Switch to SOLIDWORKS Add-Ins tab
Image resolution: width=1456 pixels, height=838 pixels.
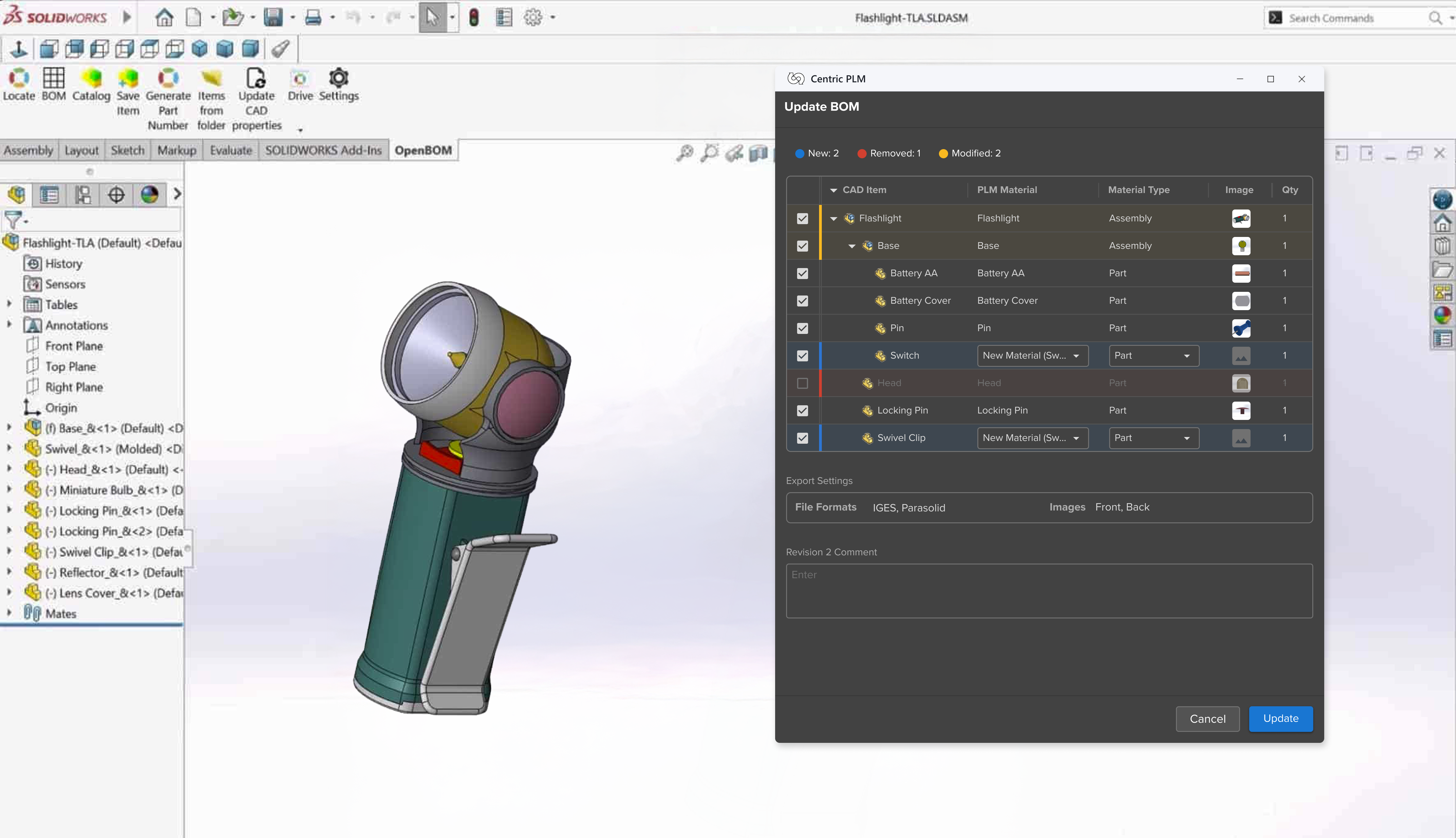[x=323, y=150]
